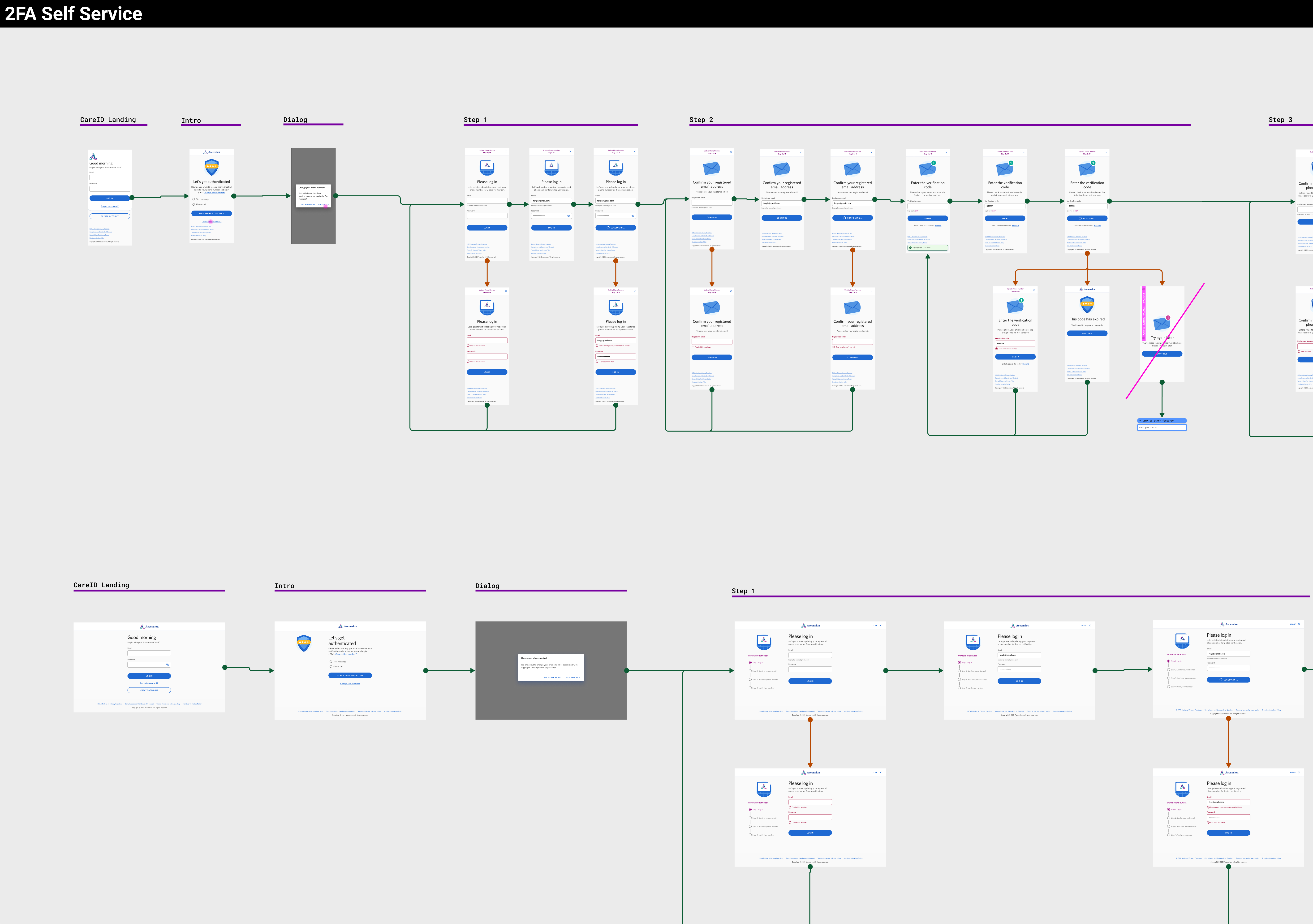This screenshot has height=924, width=1313.
Task: Click the Ascension logo in desktop CareID Landing header
Action: pyautogui.click(x=149, y=627)
